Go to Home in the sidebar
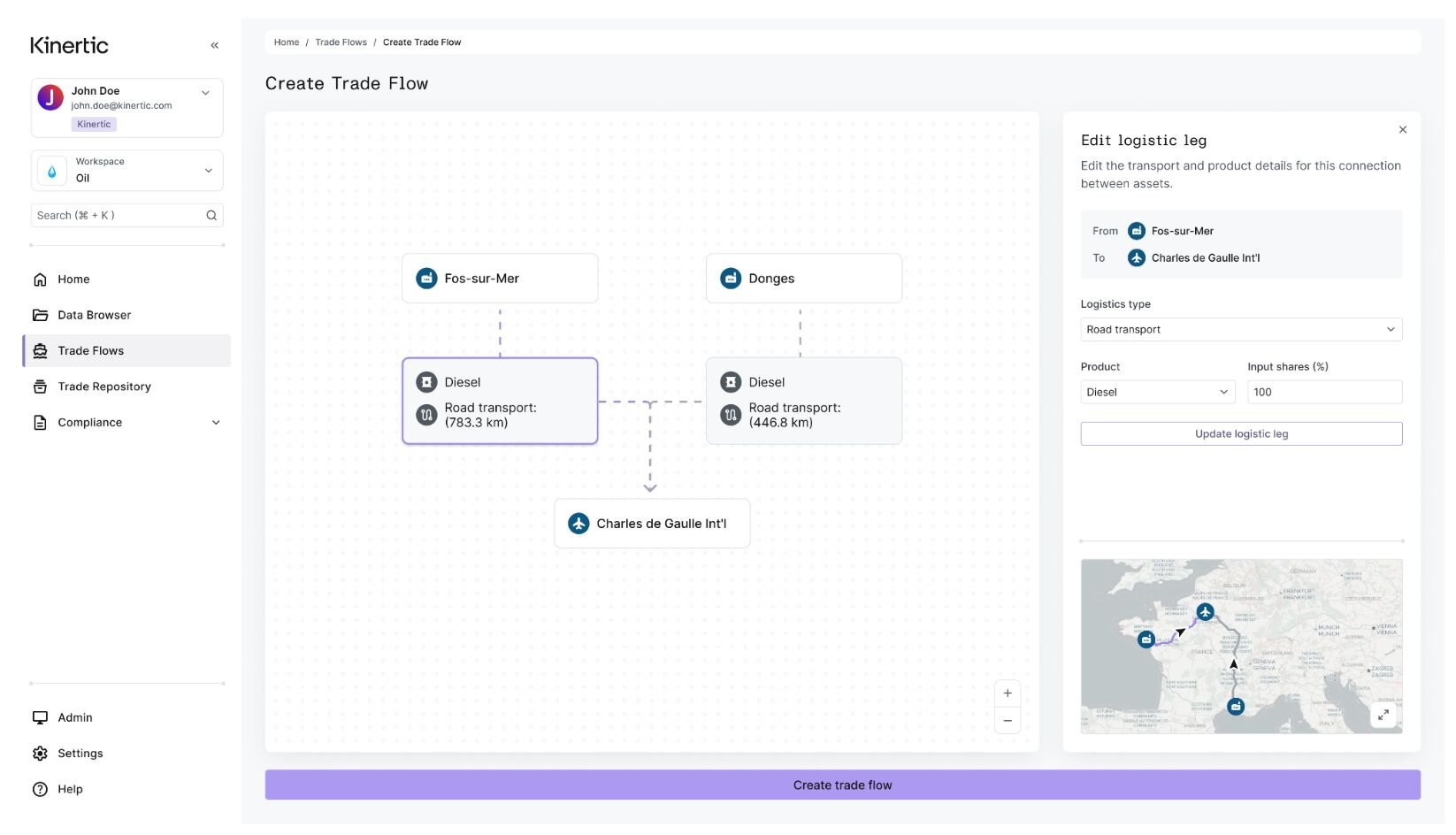 tap(126, 280)
